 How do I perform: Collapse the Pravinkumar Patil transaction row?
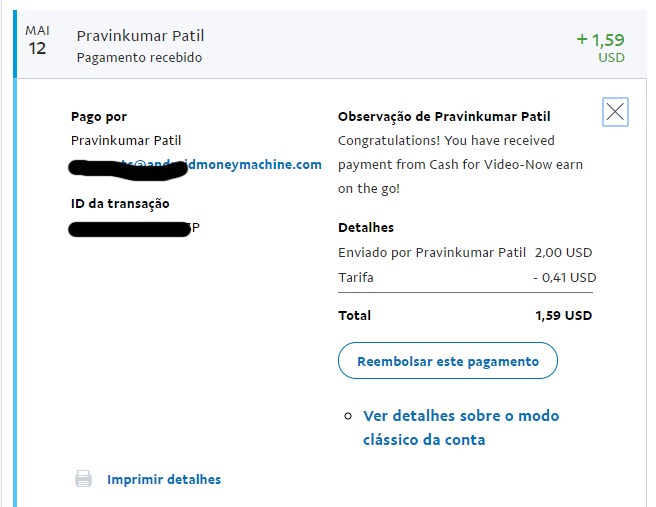[x=331, y=45]
